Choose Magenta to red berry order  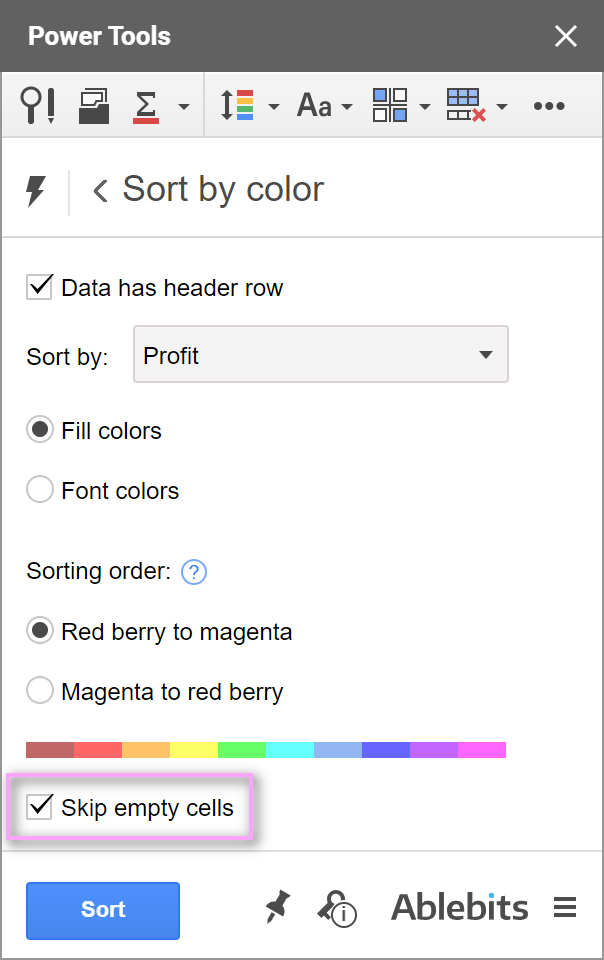[x=40, y=691]
